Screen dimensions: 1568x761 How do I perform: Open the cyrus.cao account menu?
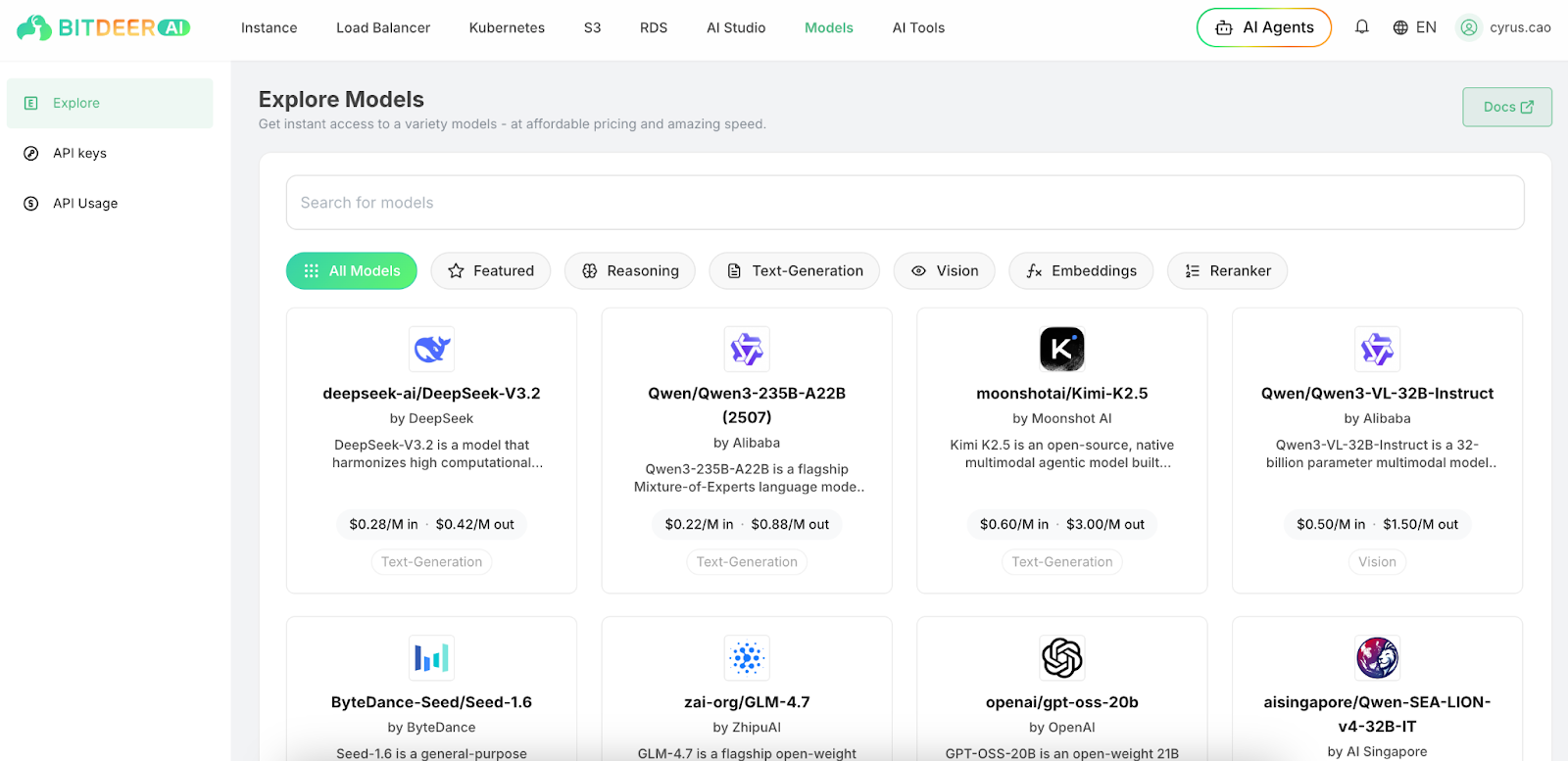pos(1504,27)
